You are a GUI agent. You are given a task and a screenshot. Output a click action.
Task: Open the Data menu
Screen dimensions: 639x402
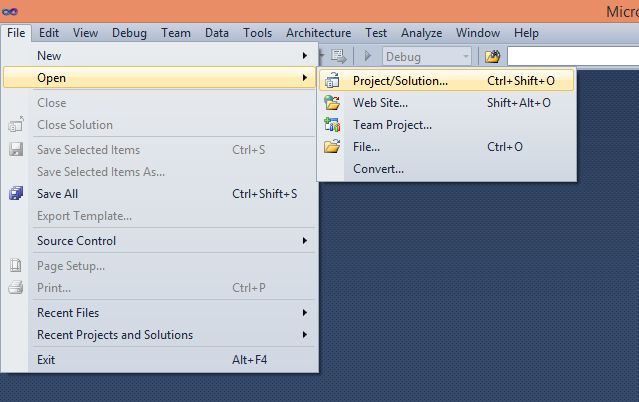[217, 33]
